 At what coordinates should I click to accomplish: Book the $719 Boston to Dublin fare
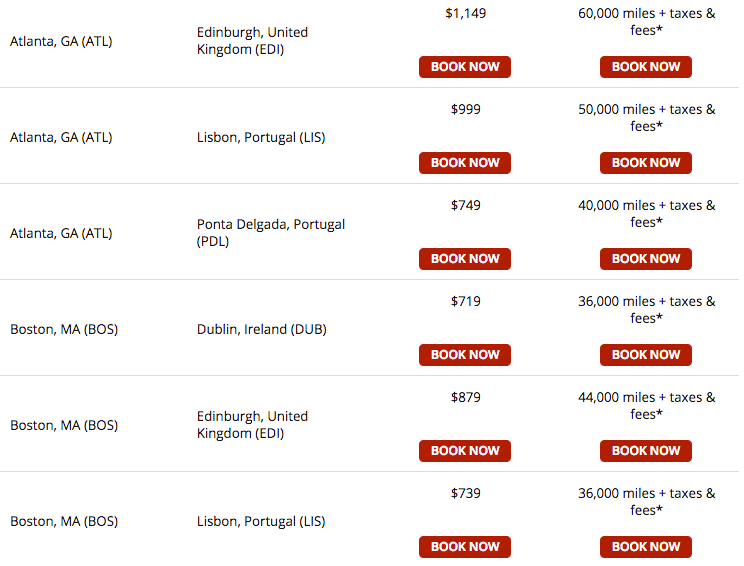pyautogui.click(x=465, y=355)
